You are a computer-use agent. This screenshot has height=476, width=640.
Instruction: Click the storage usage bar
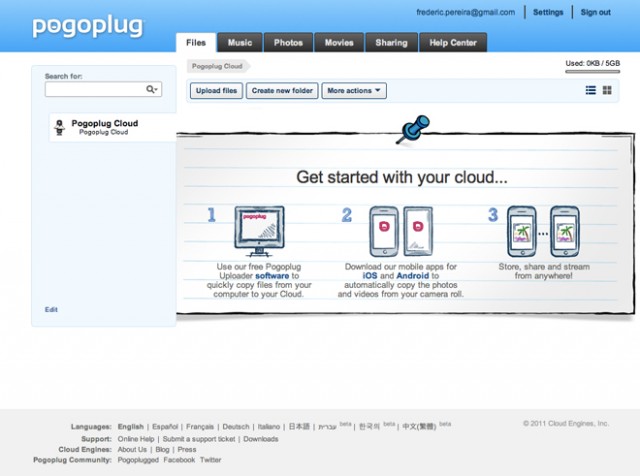click(592, 71)
